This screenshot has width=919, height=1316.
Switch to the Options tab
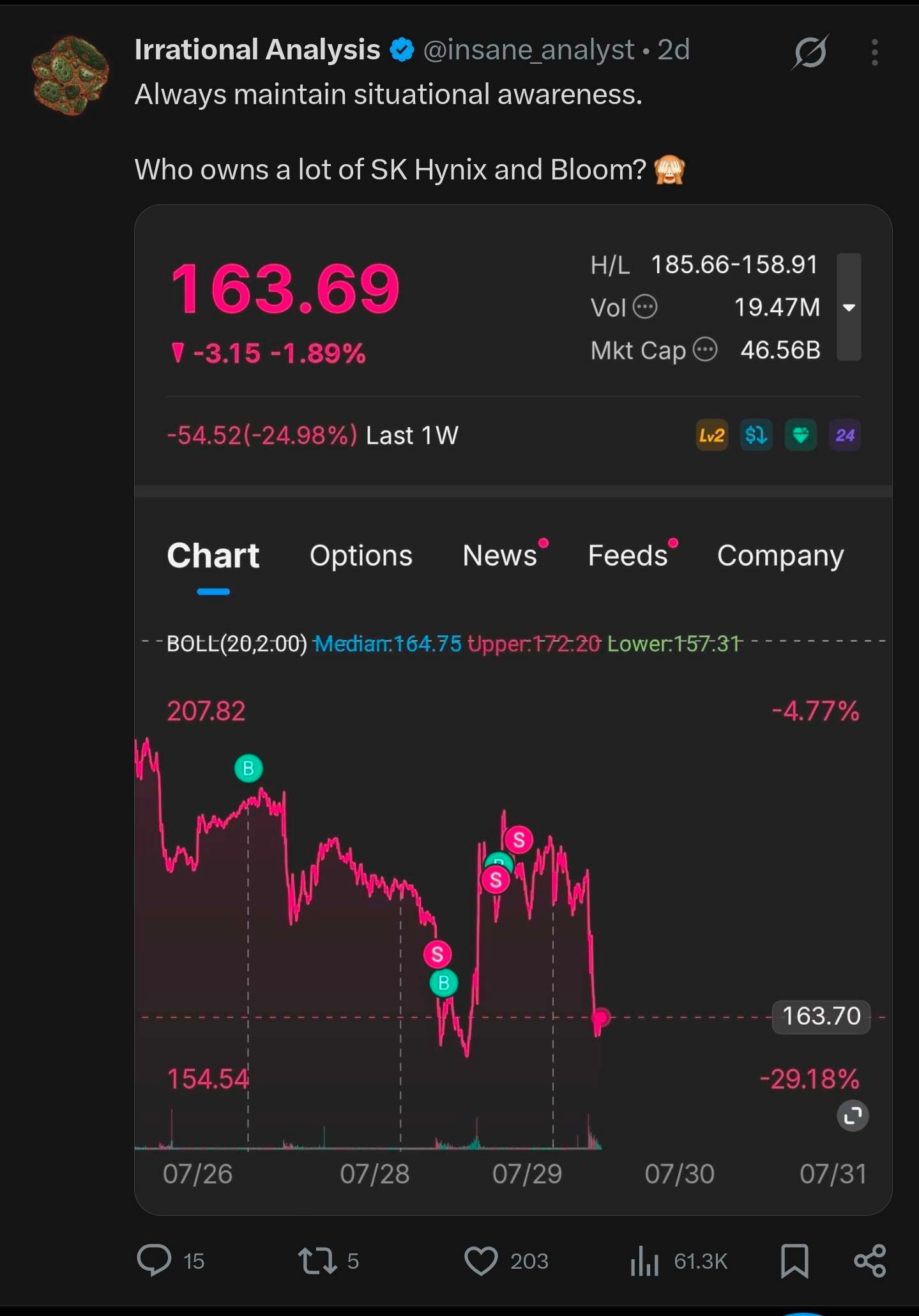pos(361,556)
